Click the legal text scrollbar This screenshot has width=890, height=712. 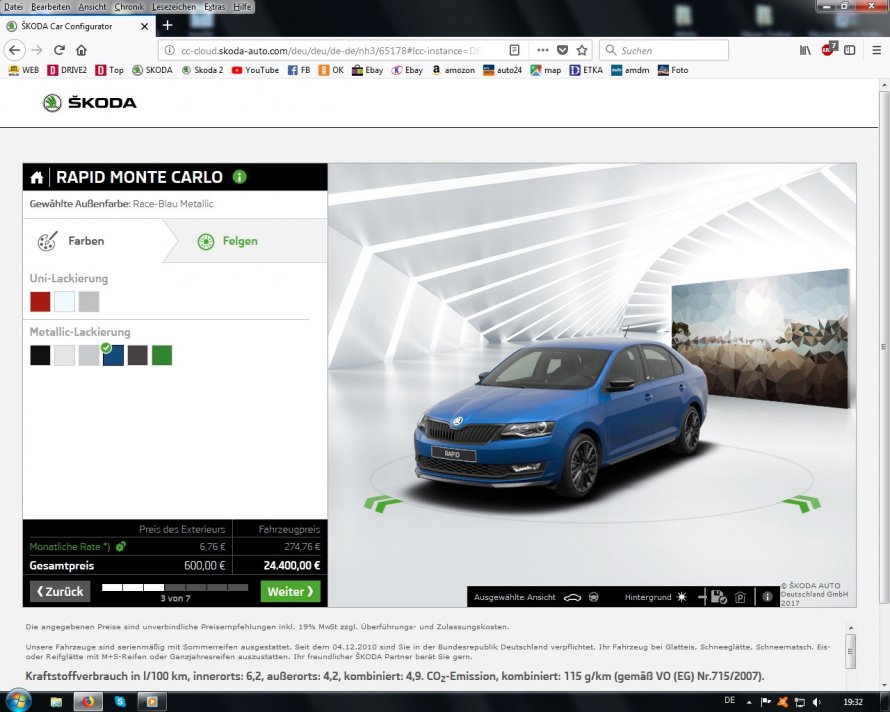[850, 651]
